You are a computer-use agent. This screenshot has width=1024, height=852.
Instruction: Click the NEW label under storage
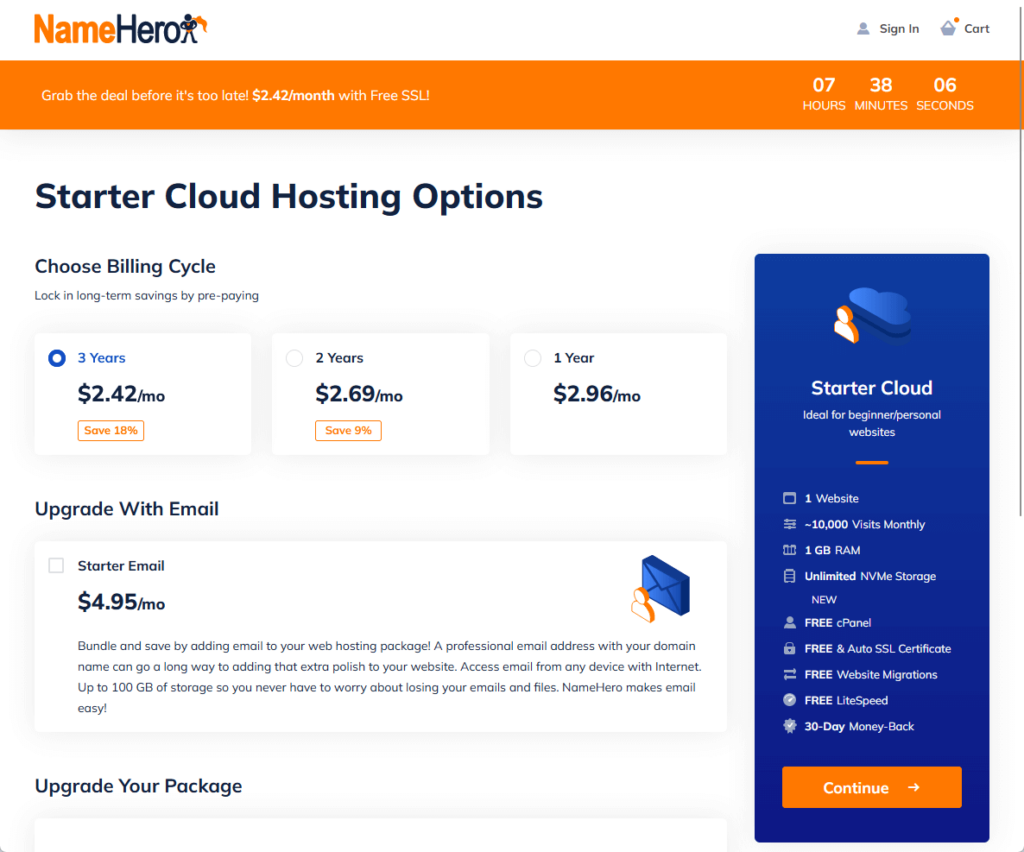coord(824,599)
